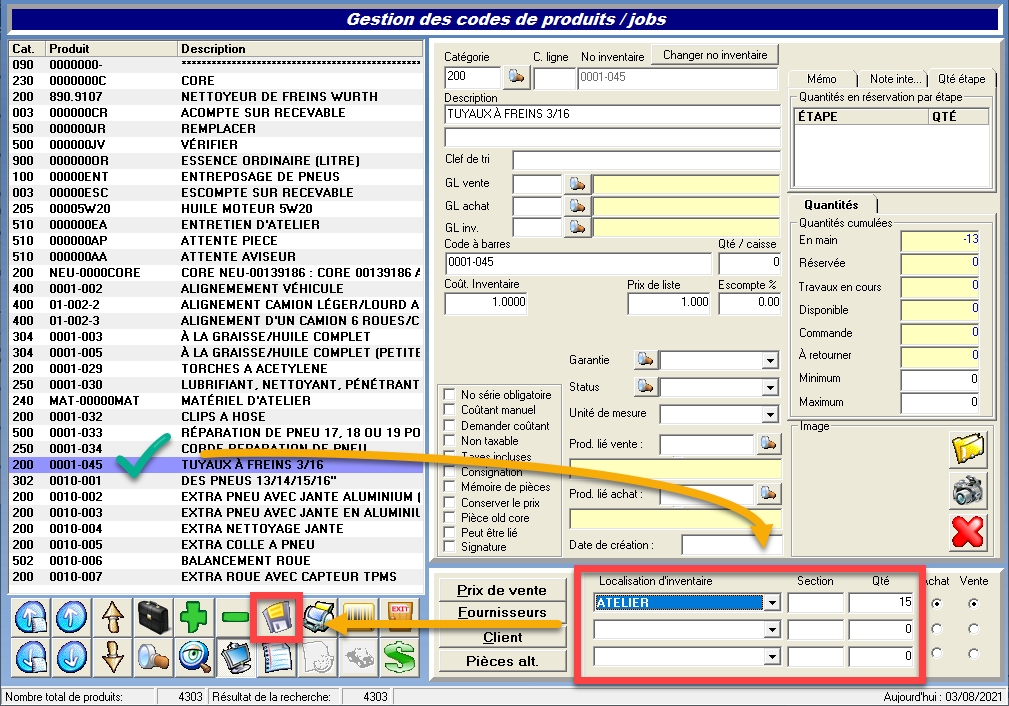Switch to the Mémo tab
The height and width of the screenshot is (706, 1009).
(822, 79)
